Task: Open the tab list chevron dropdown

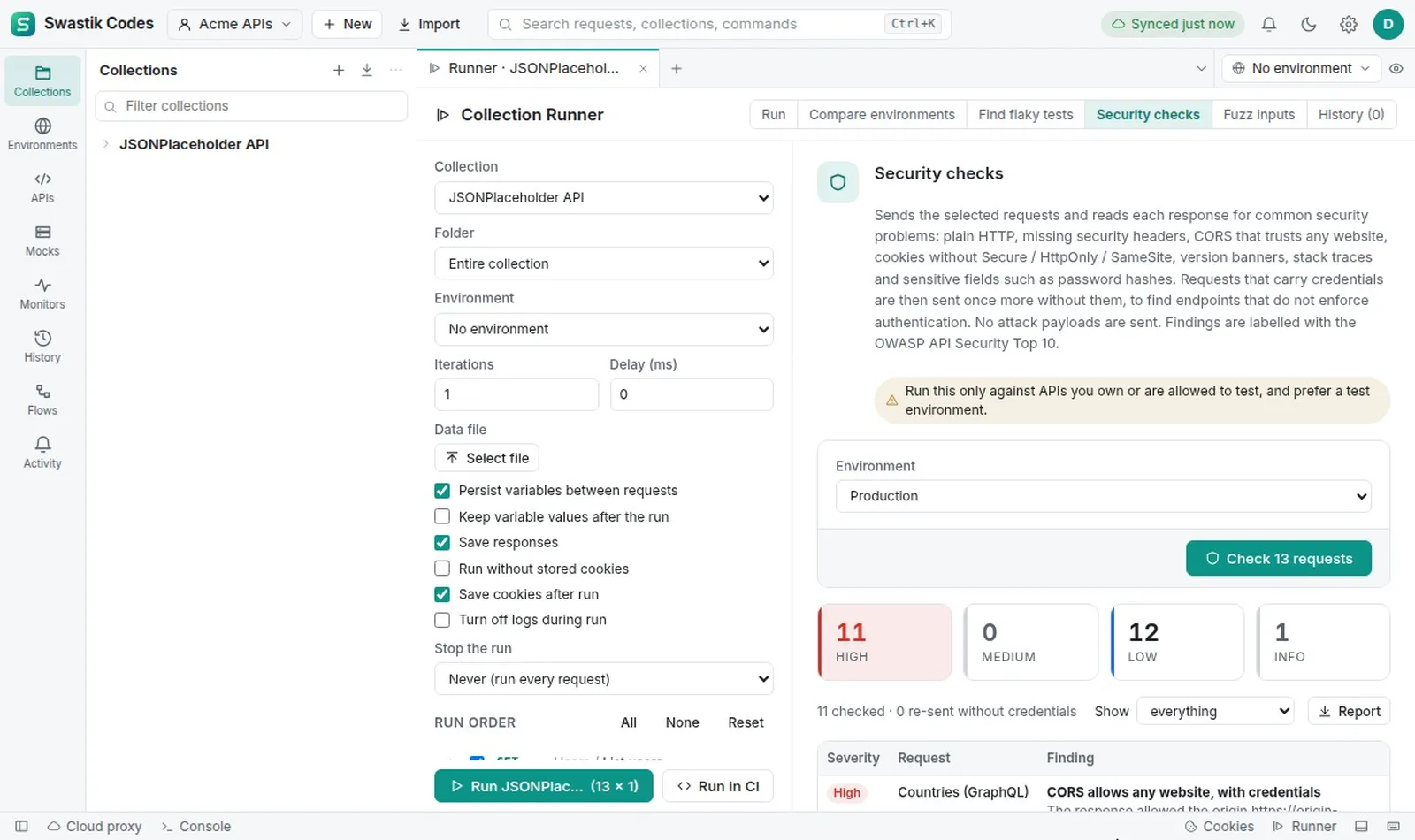Action: [1201, 68]
